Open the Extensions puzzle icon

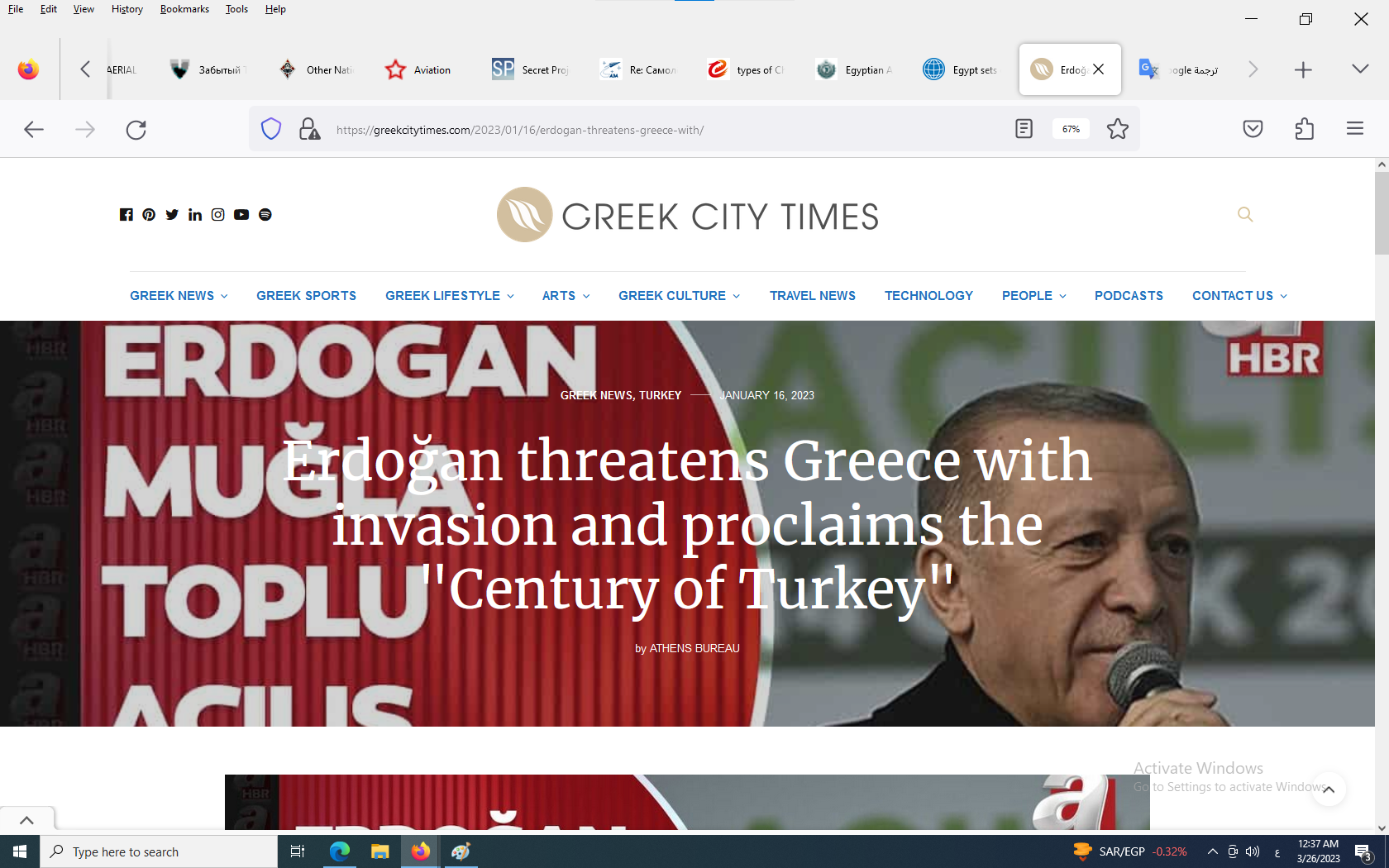pyautogui.click(x=1305, y=129)
